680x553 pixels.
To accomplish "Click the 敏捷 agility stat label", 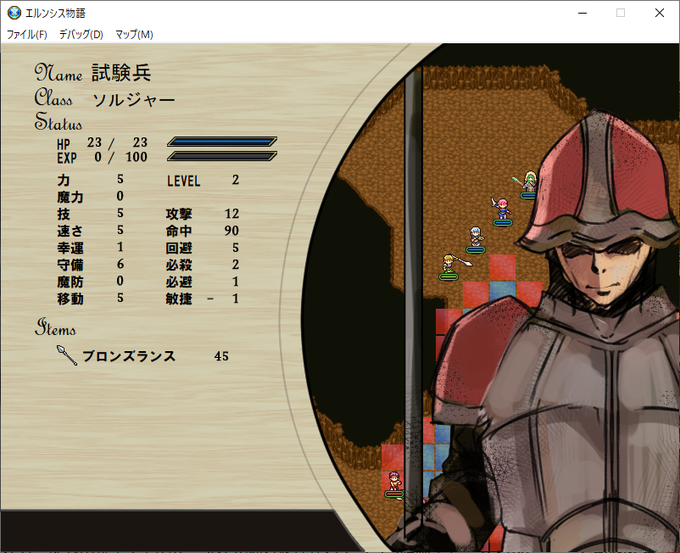I will (179, 298).
